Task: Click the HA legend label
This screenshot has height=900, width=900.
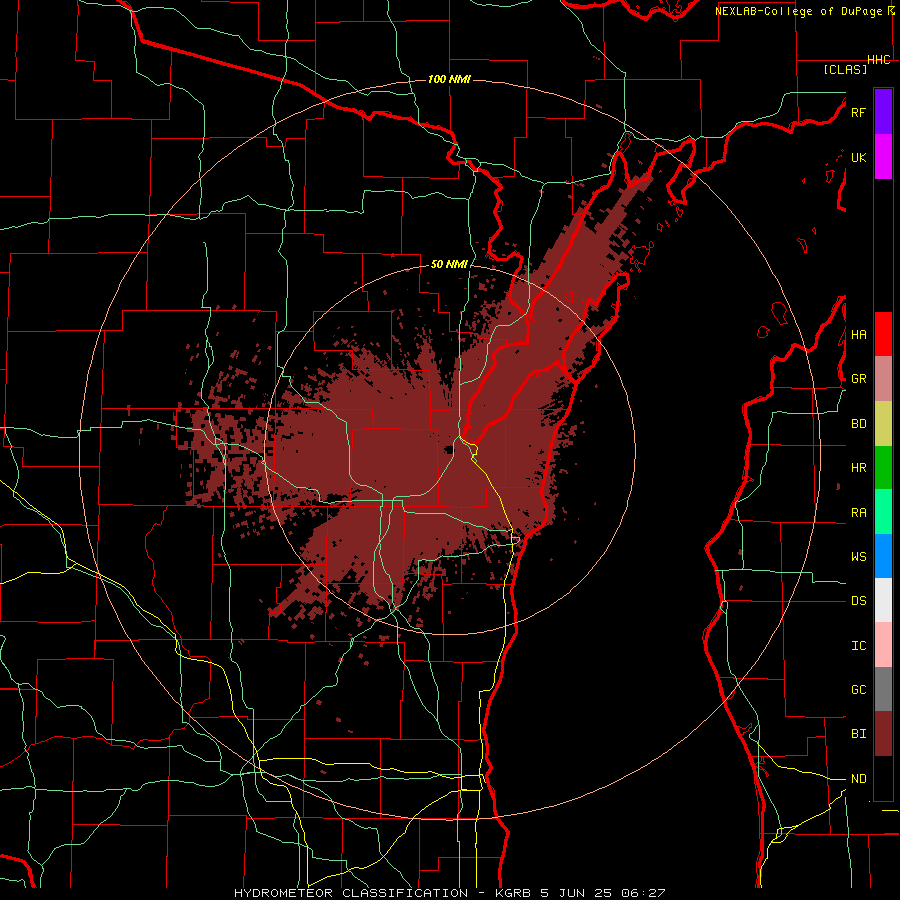Action: coord(858,334)
